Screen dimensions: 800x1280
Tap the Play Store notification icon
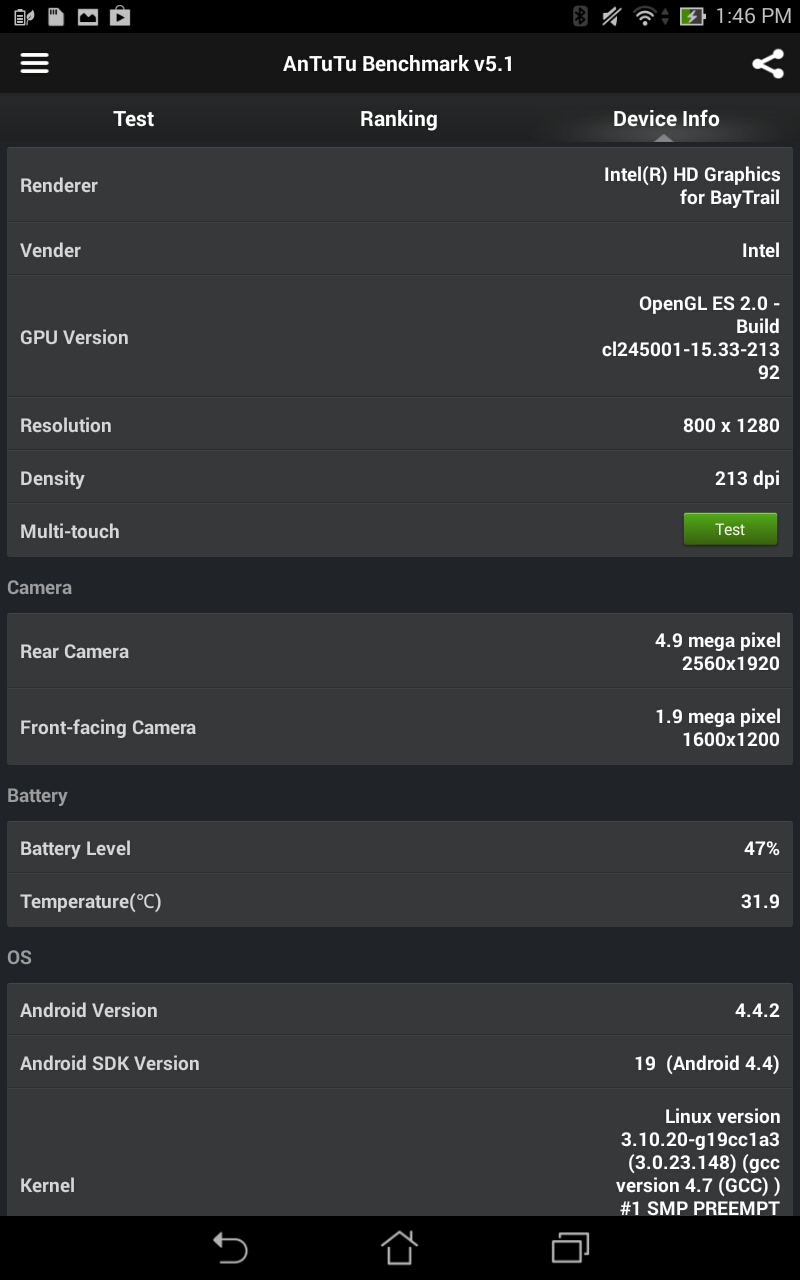120,16
